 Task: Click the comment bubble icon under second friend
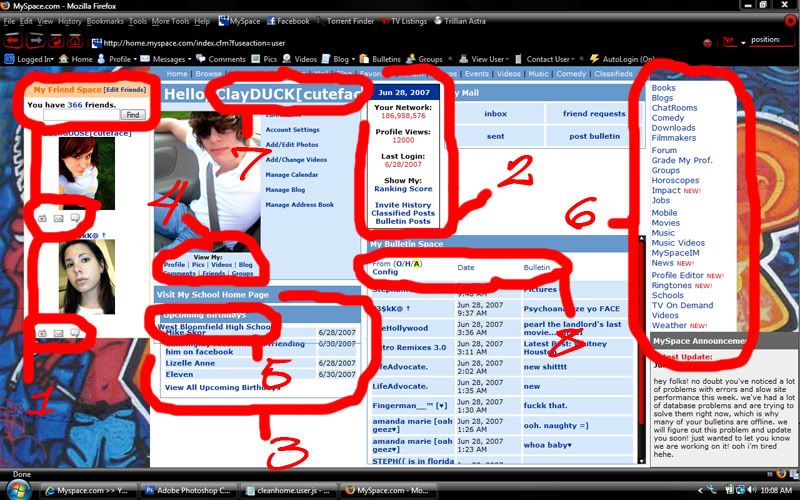point(75,333)
